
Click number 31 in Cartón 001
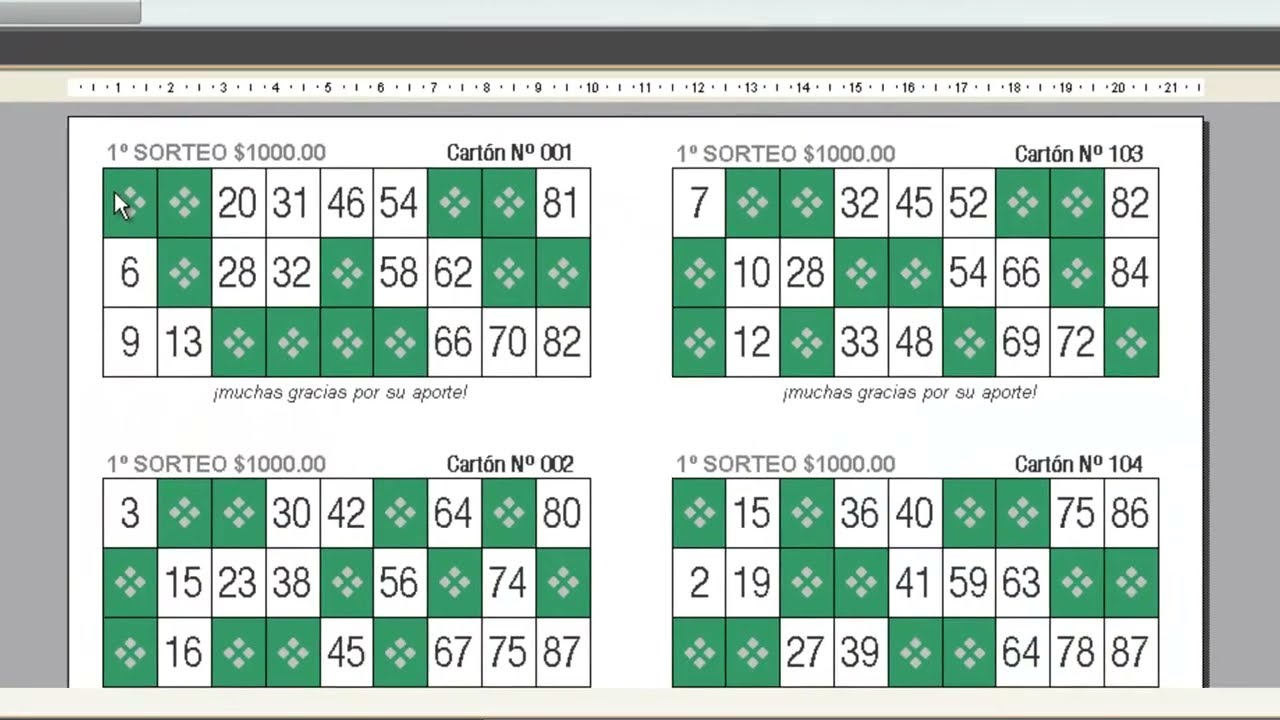[292, 203]
